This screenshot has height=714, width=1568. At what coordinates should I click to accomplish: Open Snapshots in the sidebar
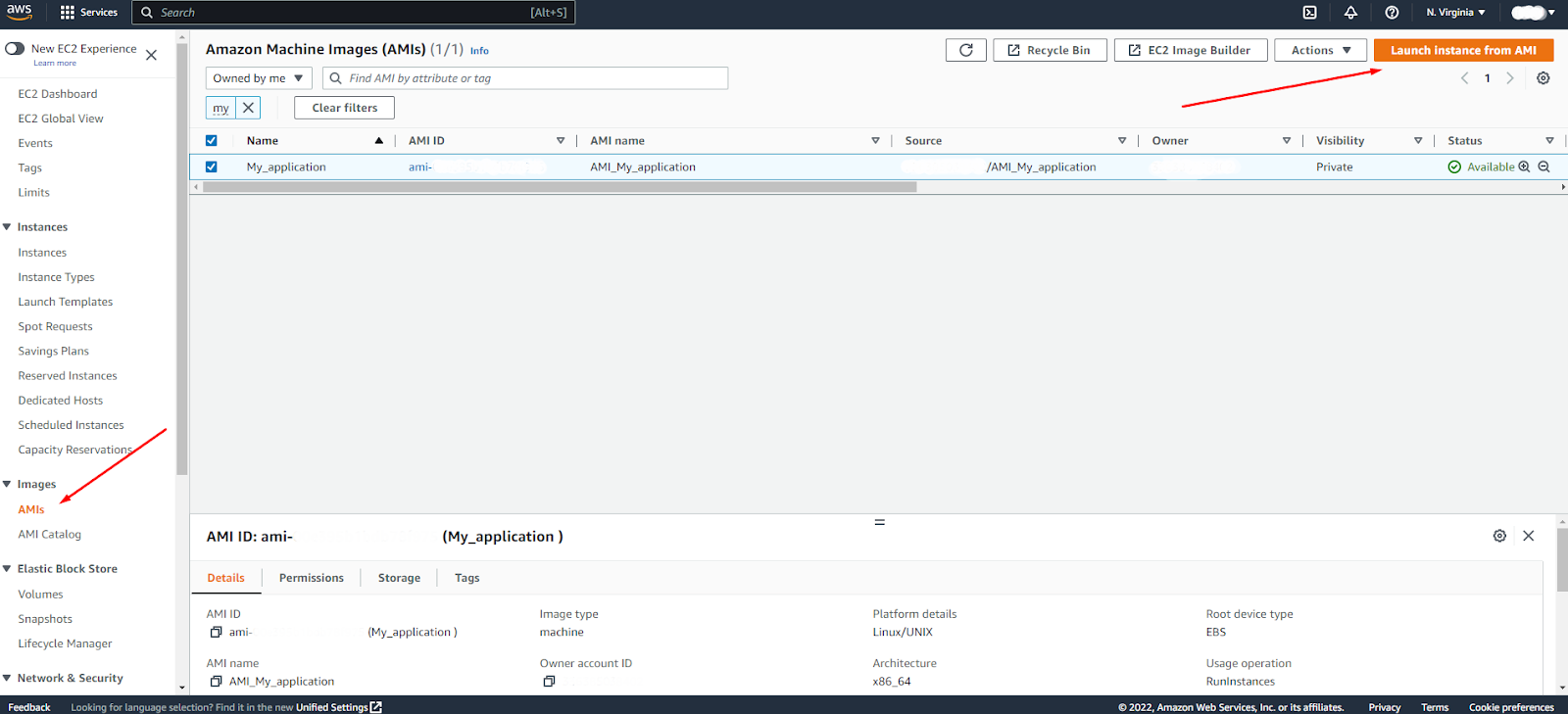click(x=45, y=619)
